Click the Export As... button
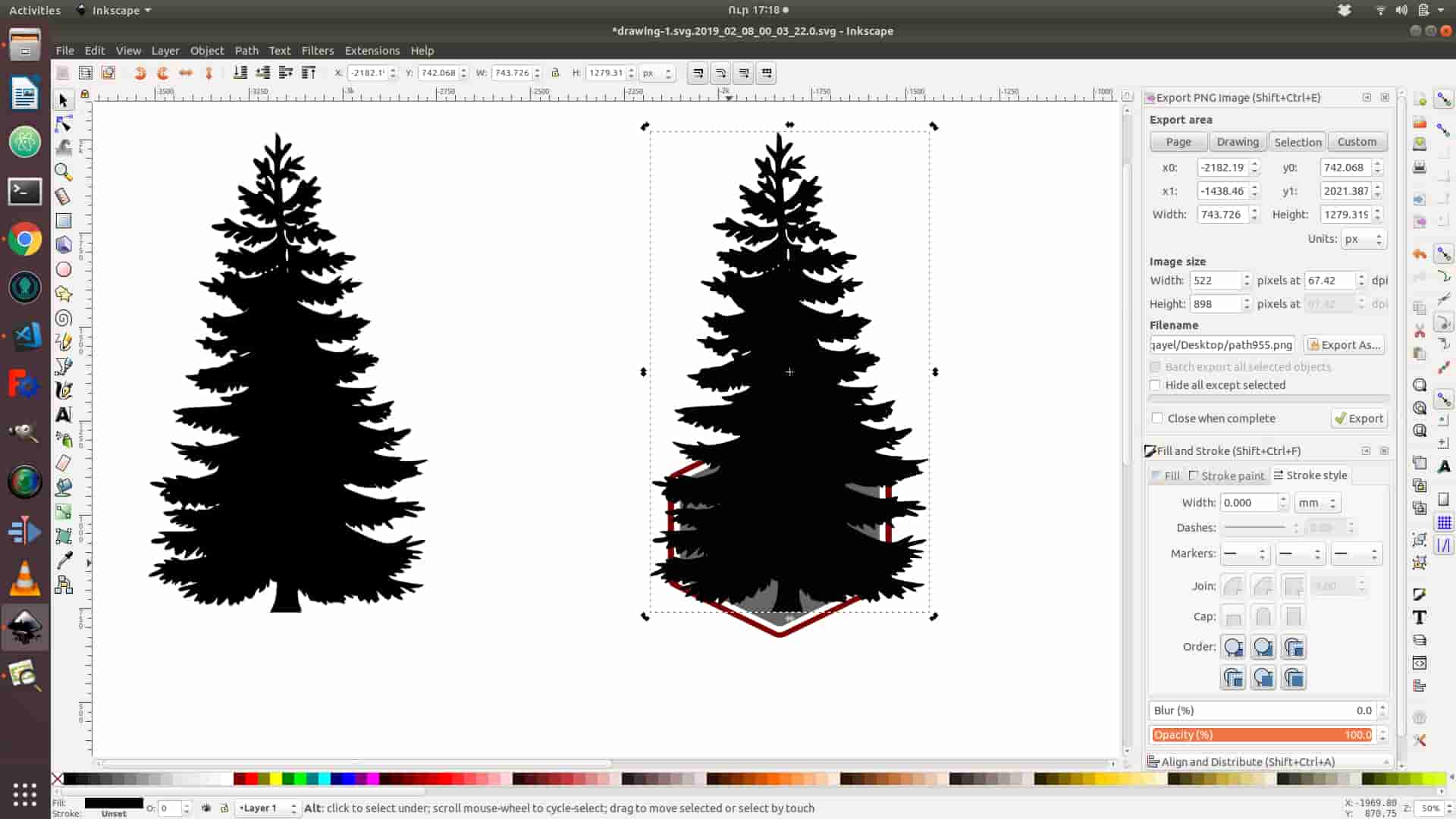This screenshot has height=819, width=1456. 1344,345
